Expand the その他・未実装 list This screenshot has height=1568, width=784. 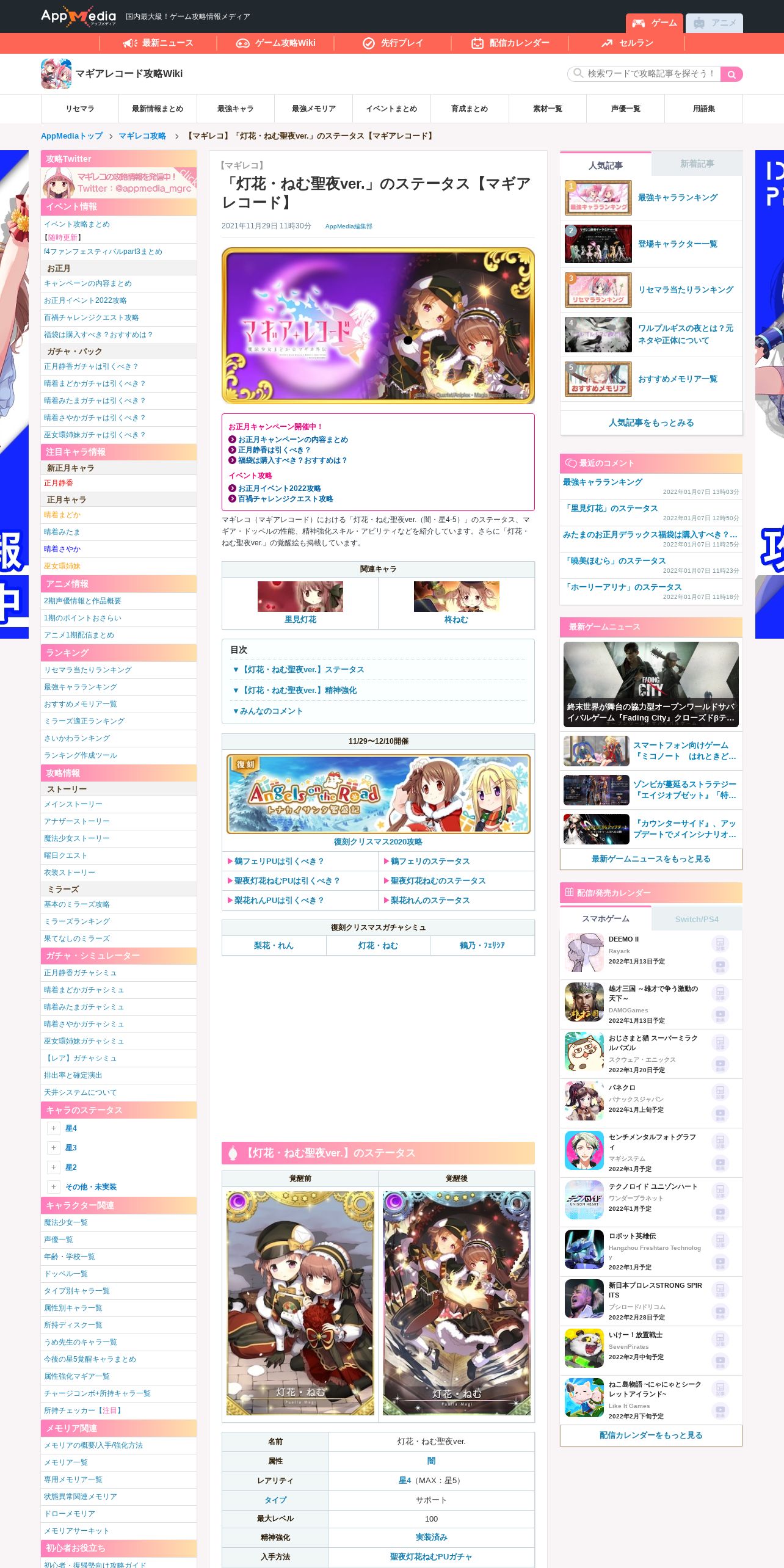54,1187
